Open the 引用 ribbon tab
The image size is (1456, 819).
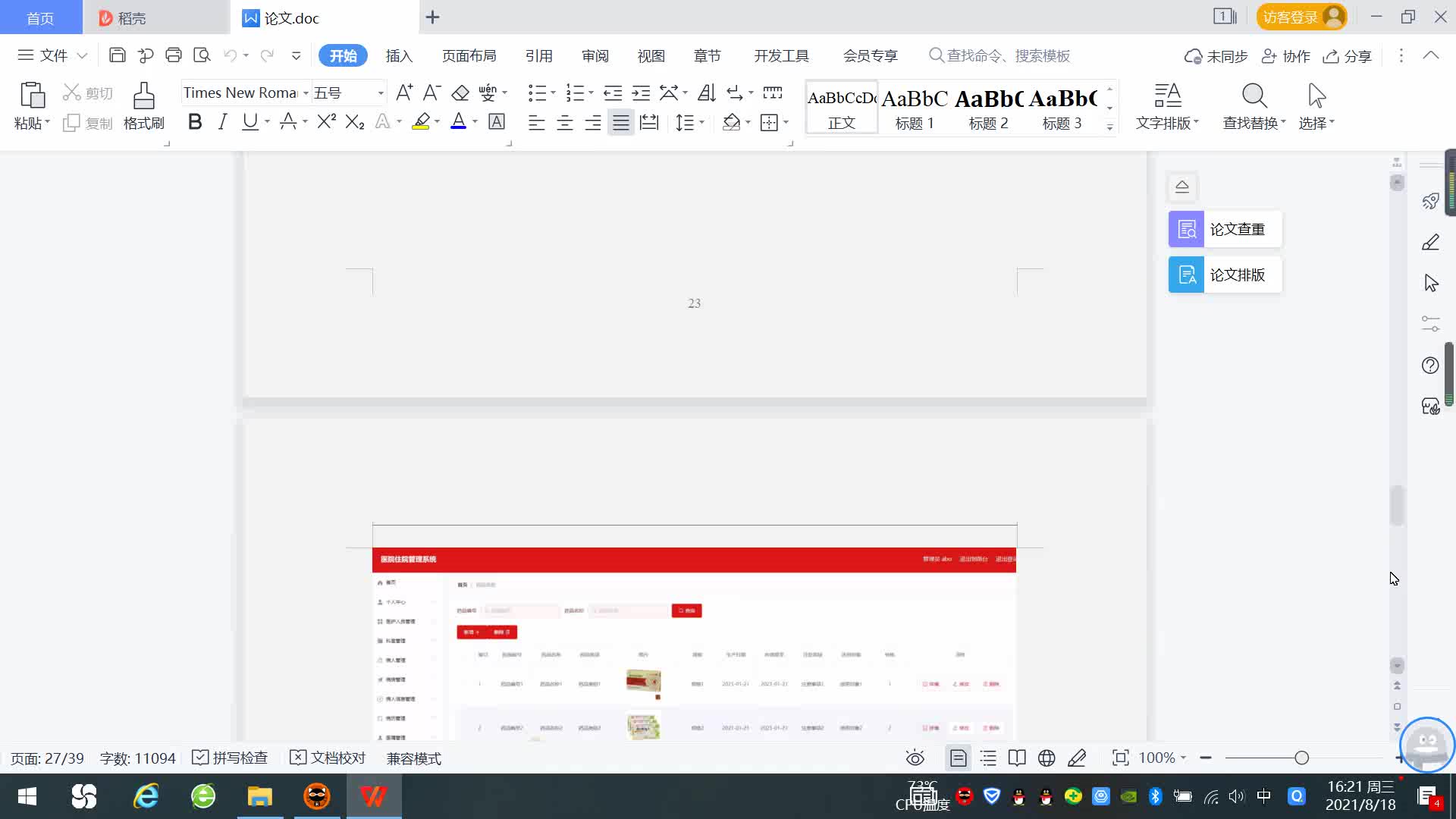(538, 55)
